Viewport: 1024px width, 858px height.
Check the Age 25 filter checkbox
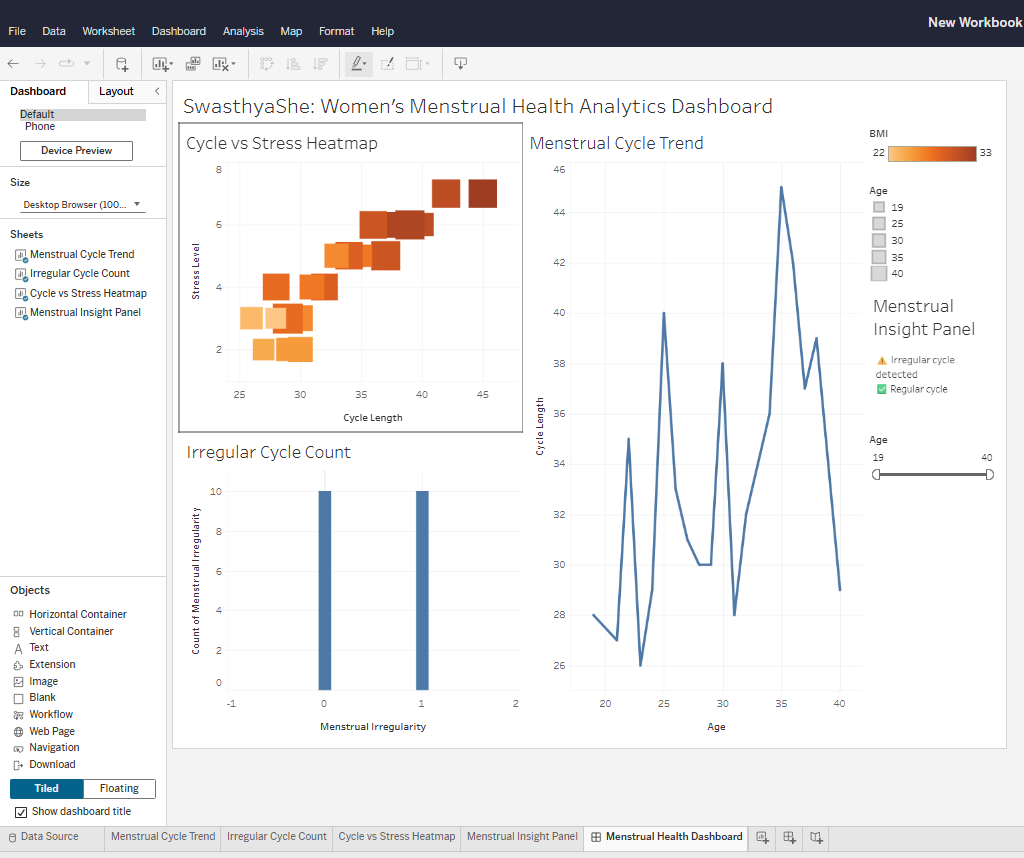point(879,223)
